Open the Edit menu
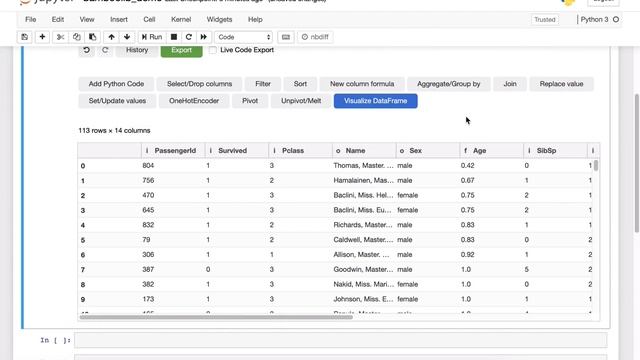Viewport: 640px width, 360px height. coord(58,20)
